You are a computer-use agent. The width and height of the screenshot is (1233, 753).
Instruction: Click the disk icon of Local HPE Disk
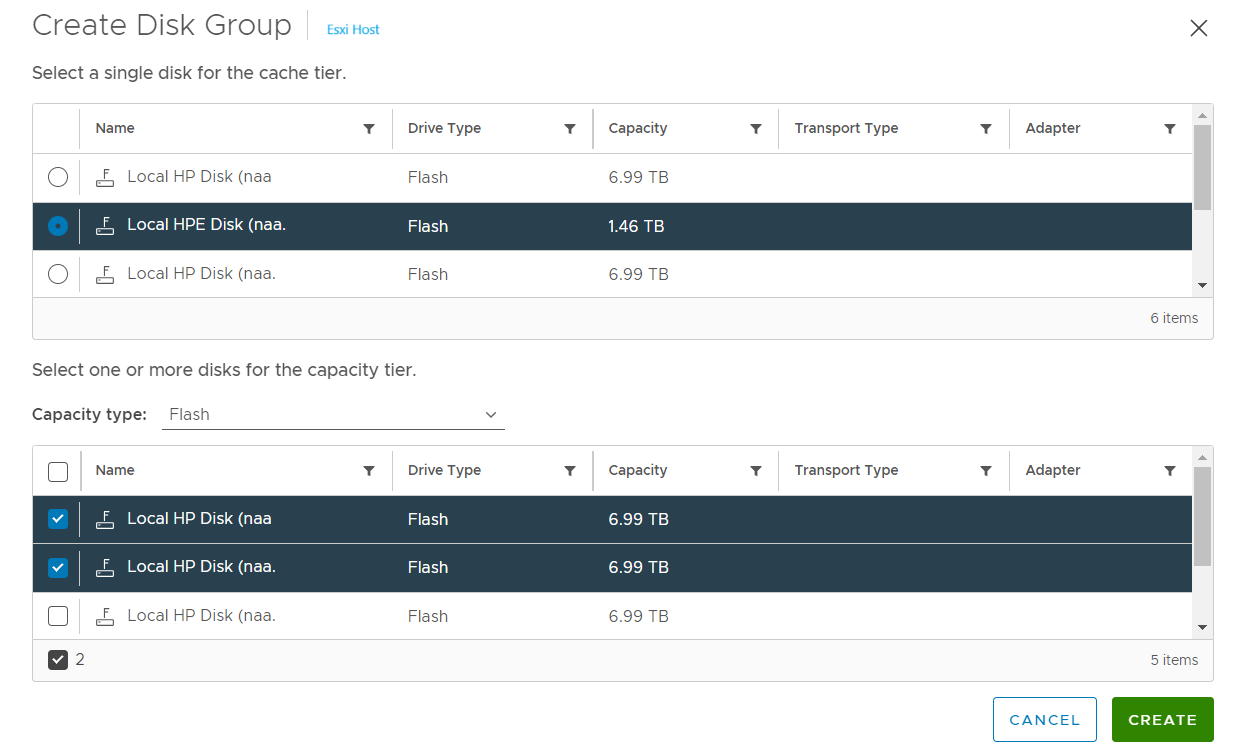point(105,226)
